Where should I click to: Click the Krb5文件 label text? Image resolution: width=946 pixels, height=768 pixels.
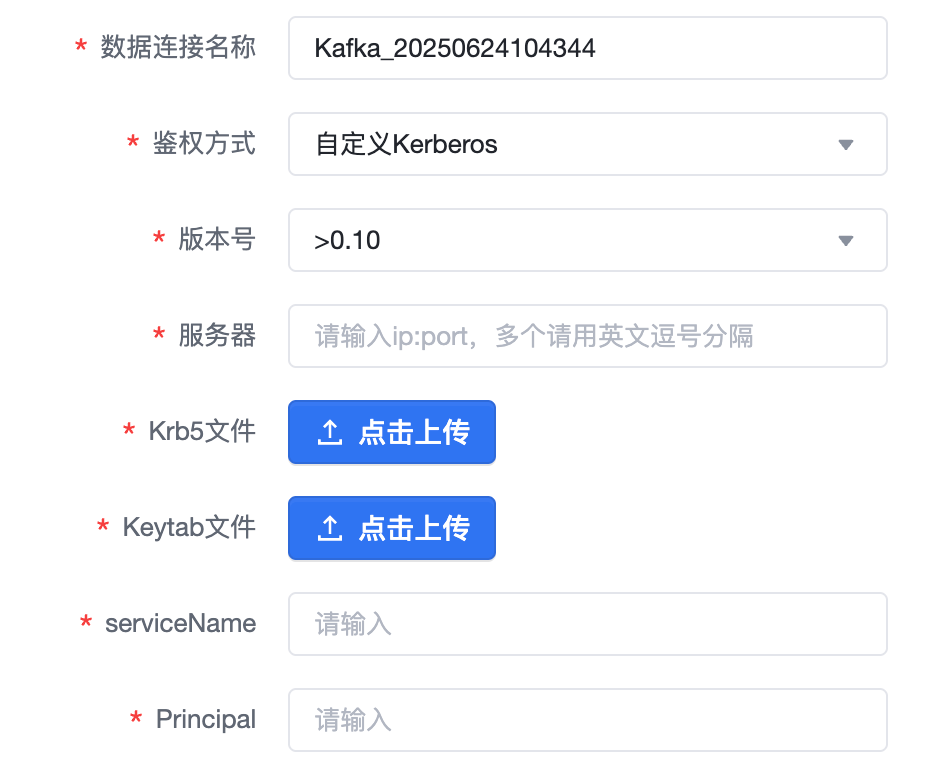pos(202,431)
